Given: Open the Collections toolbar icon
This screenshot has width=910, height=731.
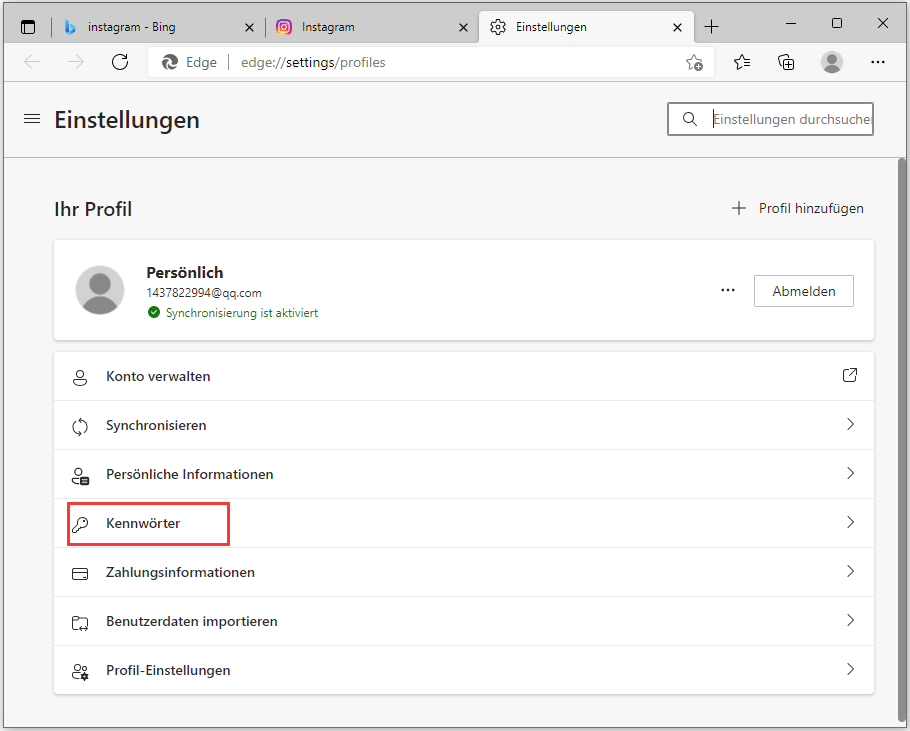Looking at the screenshot, I should point(787,62).
